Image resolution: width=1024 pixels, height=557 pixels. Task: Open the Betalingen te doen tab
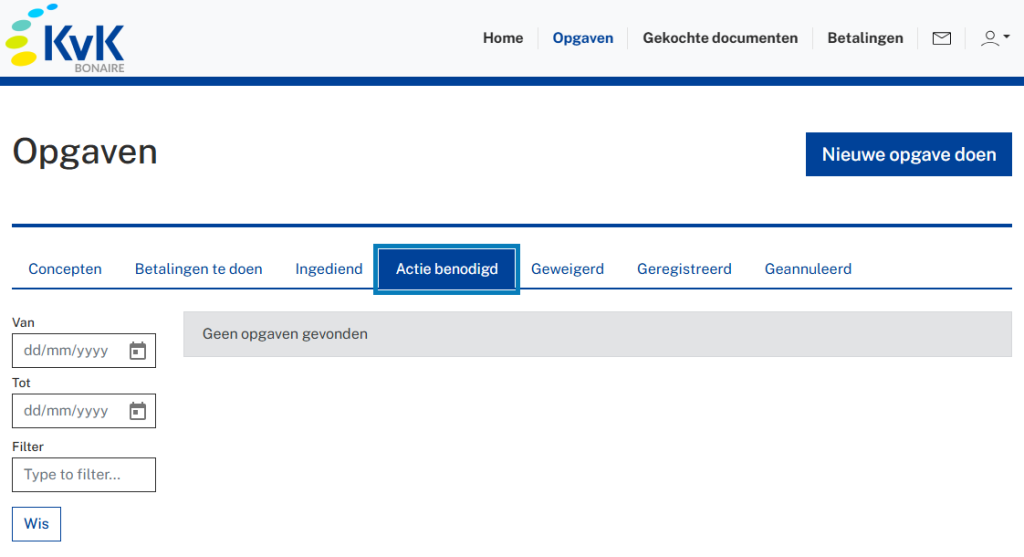click(x=199, y=269)
